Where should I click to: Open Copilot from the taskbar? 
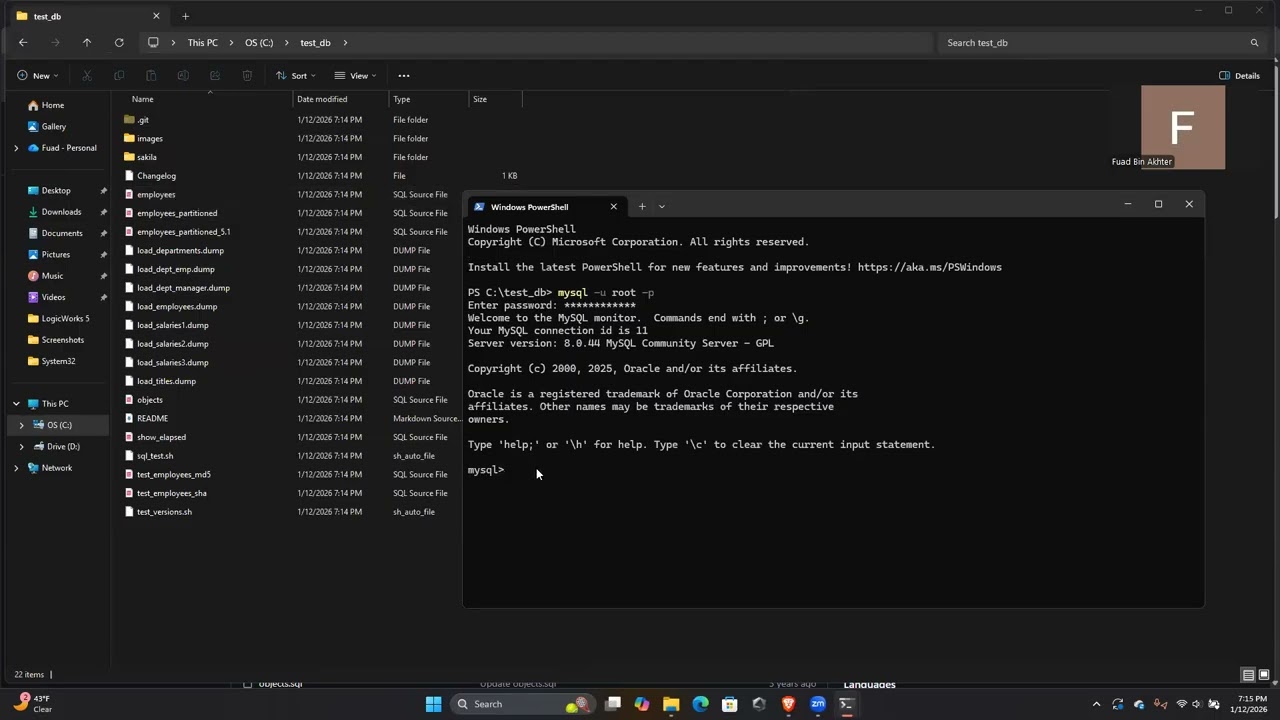point(642,704)
